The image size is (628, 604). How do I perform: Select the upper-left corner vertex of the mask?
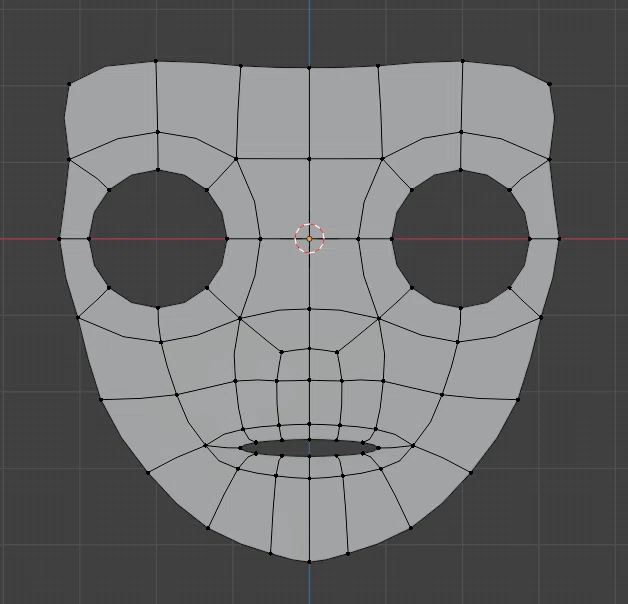[x=69, y=84]
